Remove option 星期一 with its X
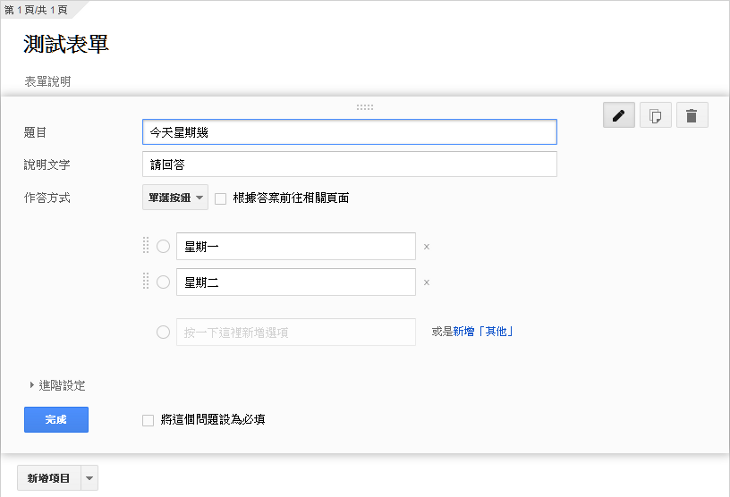This screenshot has height=497, width=730. click(427, 246)
